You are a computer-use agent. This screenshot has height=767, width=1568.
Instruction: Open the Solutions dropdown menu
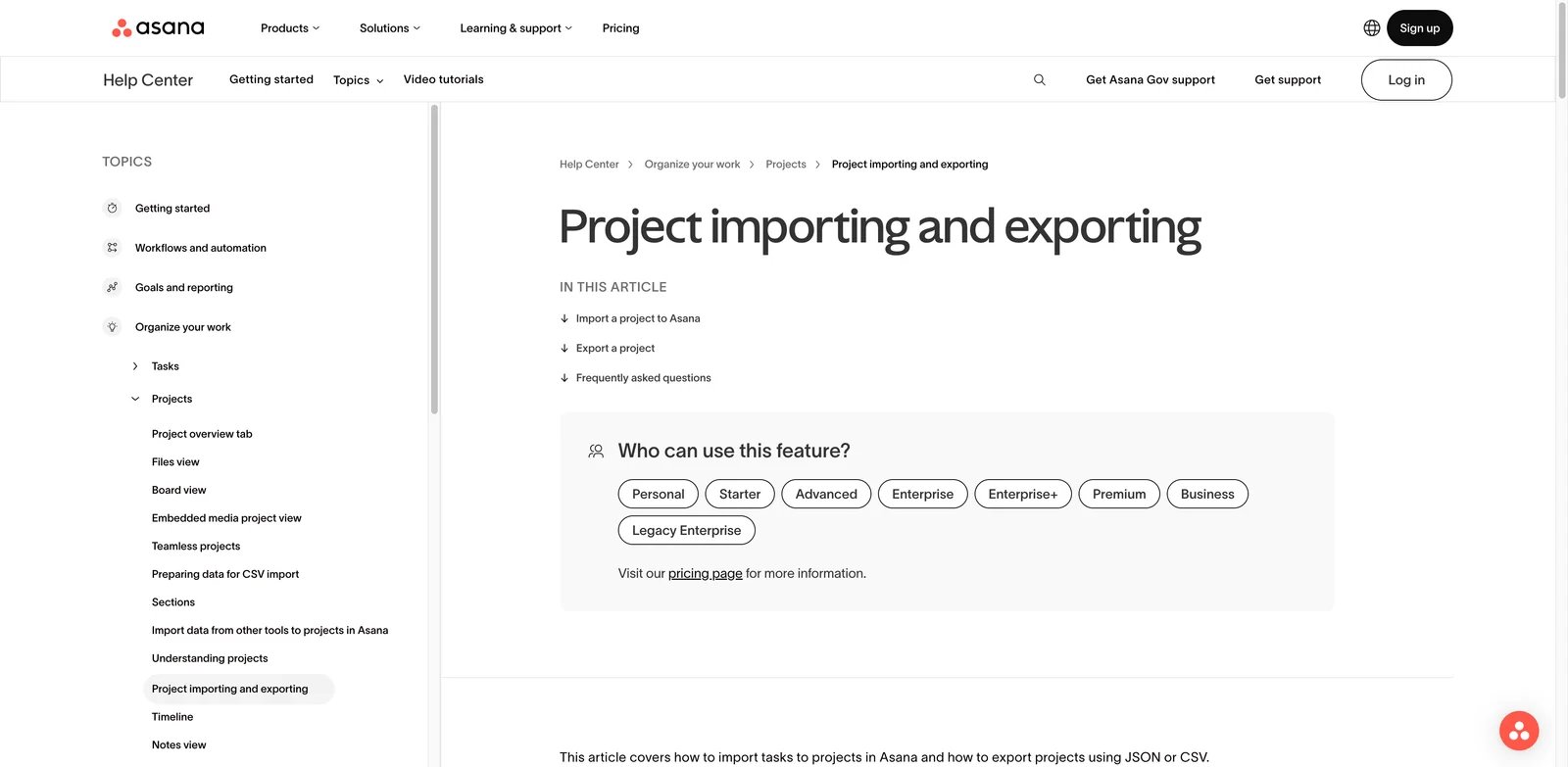[x=389, y=28]
